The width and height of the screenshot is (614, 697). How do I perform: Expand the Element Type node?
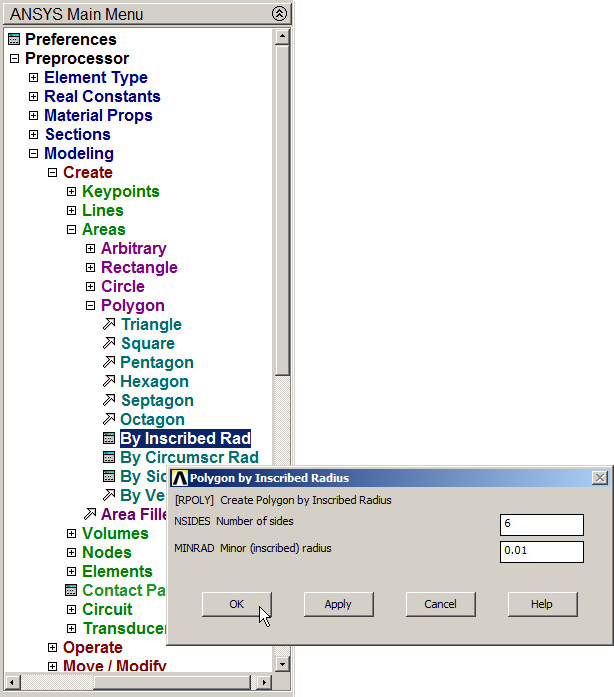click(33, 78)
